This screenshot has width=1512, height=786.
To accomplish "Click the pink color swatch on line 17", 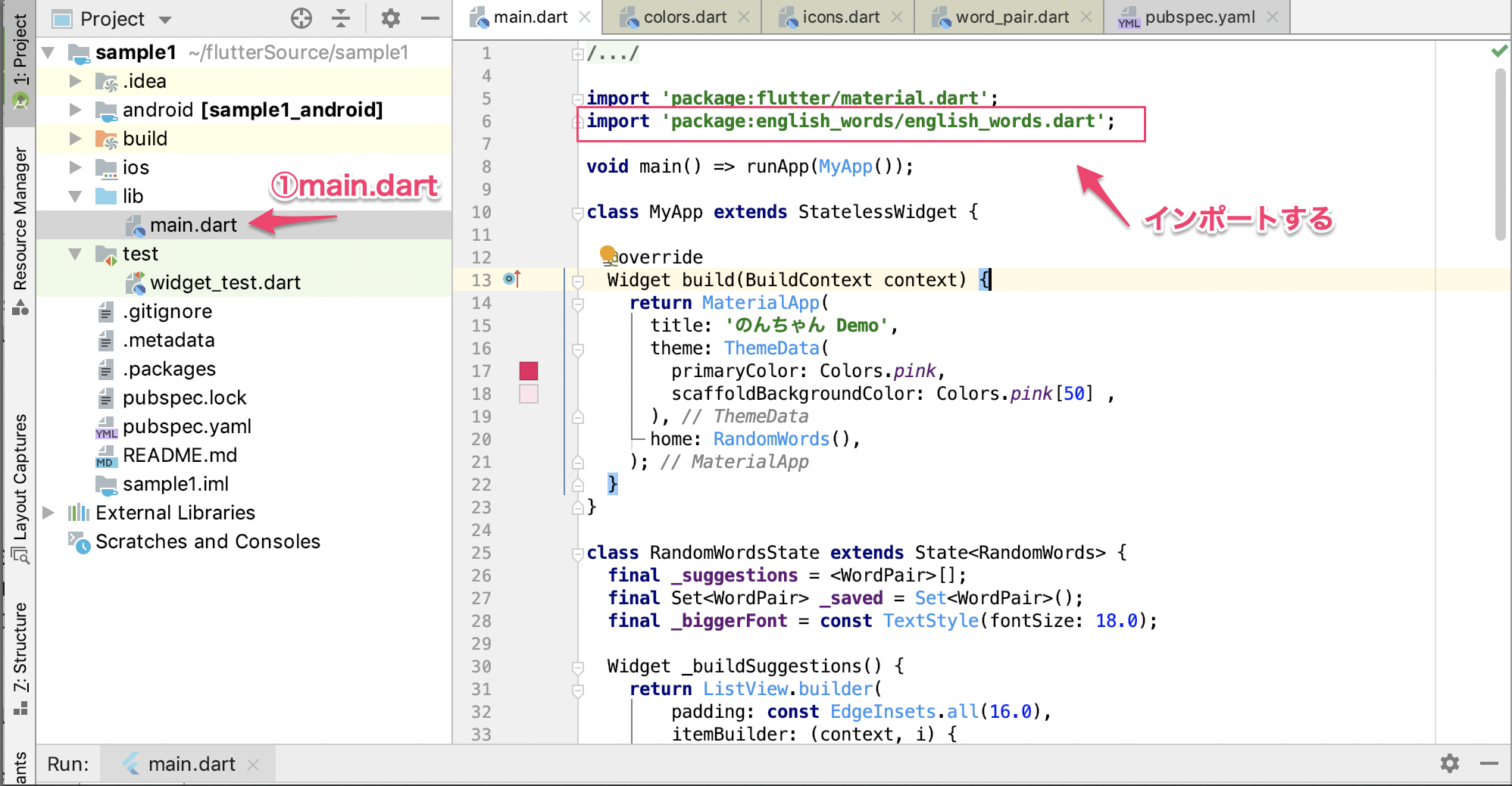I will point(529,371).
